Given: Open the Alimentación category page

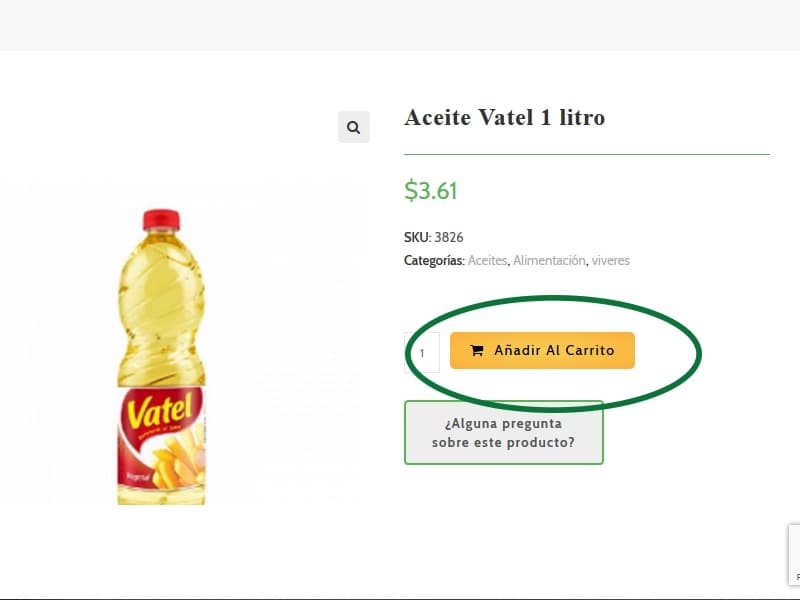Looking at the screenshot, I should [549, 260].
